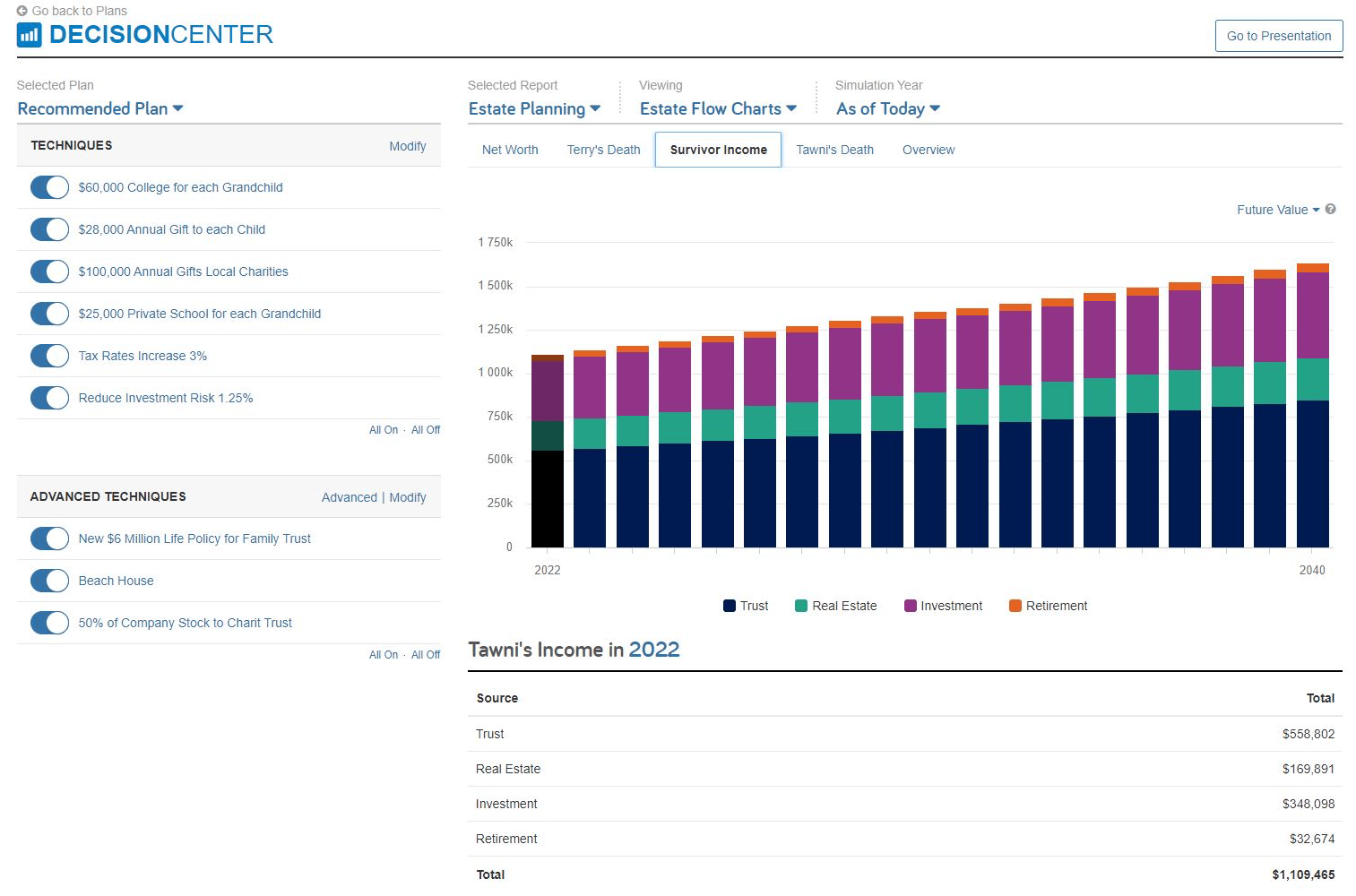Switch to the Terry's Death tab
1356x896 pixels.
coord(603,150)
